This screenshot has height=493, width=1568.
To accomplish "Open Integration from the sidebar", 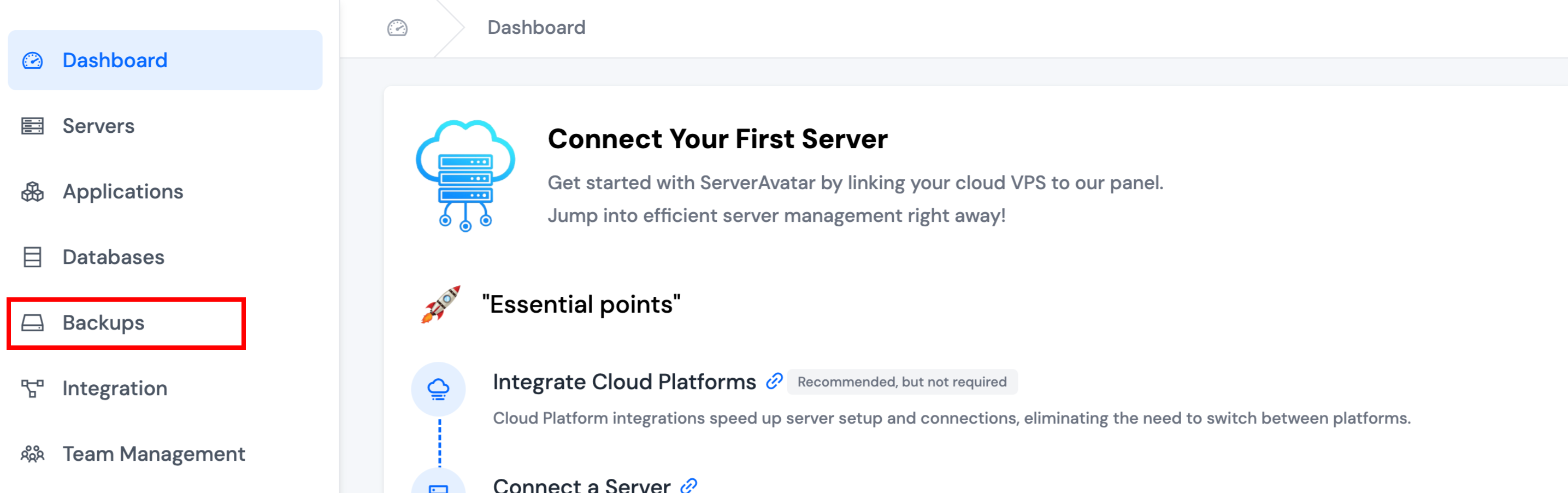I will (x=114, y=388).
